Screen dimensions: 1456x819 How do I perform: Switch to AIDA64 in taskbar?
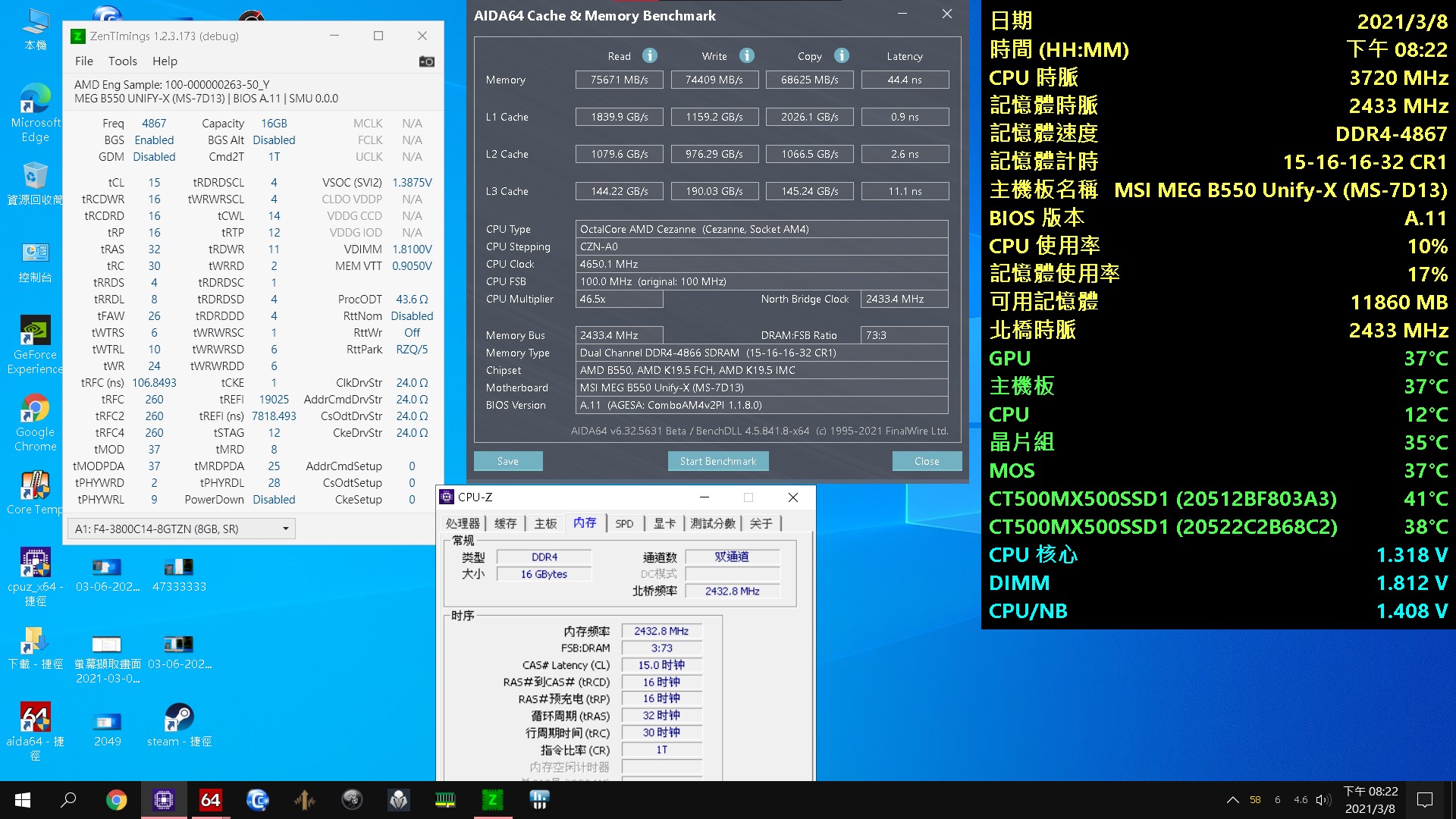tap(210, 800)
